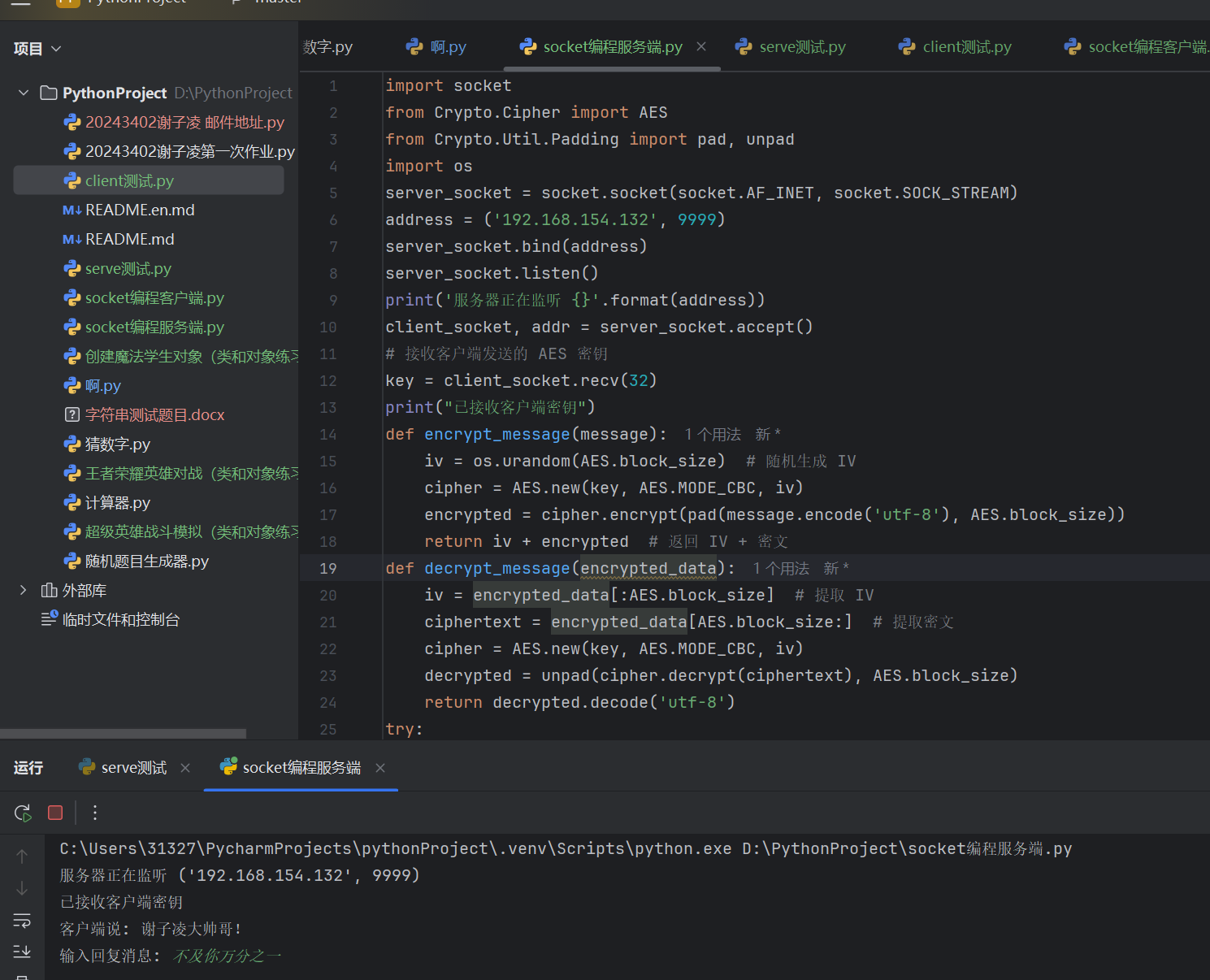This screenshot has width=1210, height=980.
Task: Click the IP address string '192.168.154.132'
Action: click(x=575, y=220)
